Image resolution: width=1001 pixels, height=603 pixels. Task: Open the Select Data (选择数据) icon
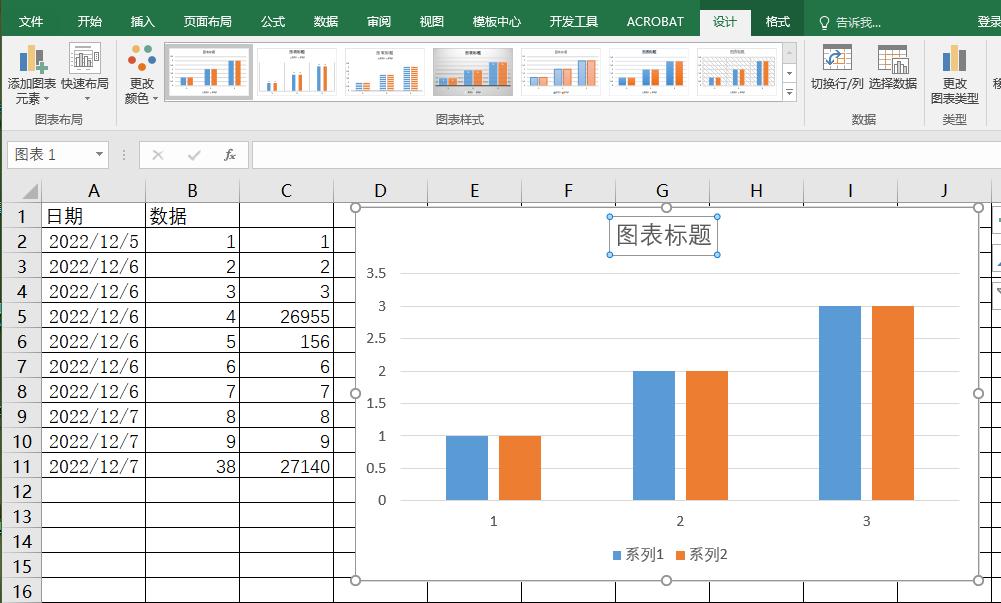[892, 60]
